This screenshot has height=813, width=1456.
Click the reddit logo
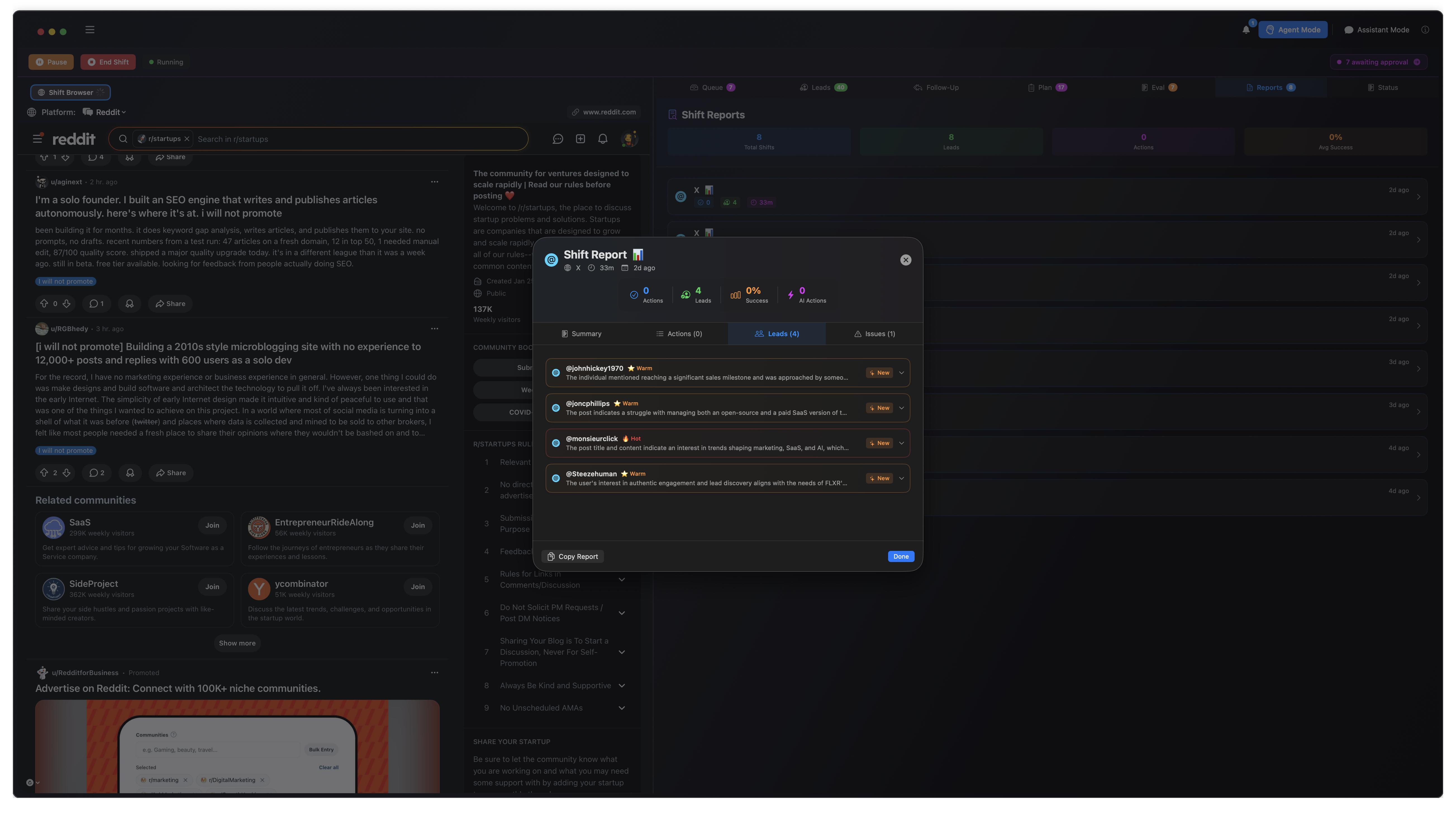(x=73, y=139)
